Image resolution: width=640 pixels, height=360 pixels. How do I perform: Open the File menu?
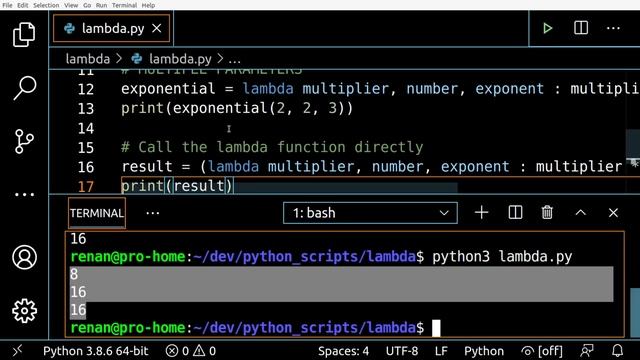click(x=7, y=5)
